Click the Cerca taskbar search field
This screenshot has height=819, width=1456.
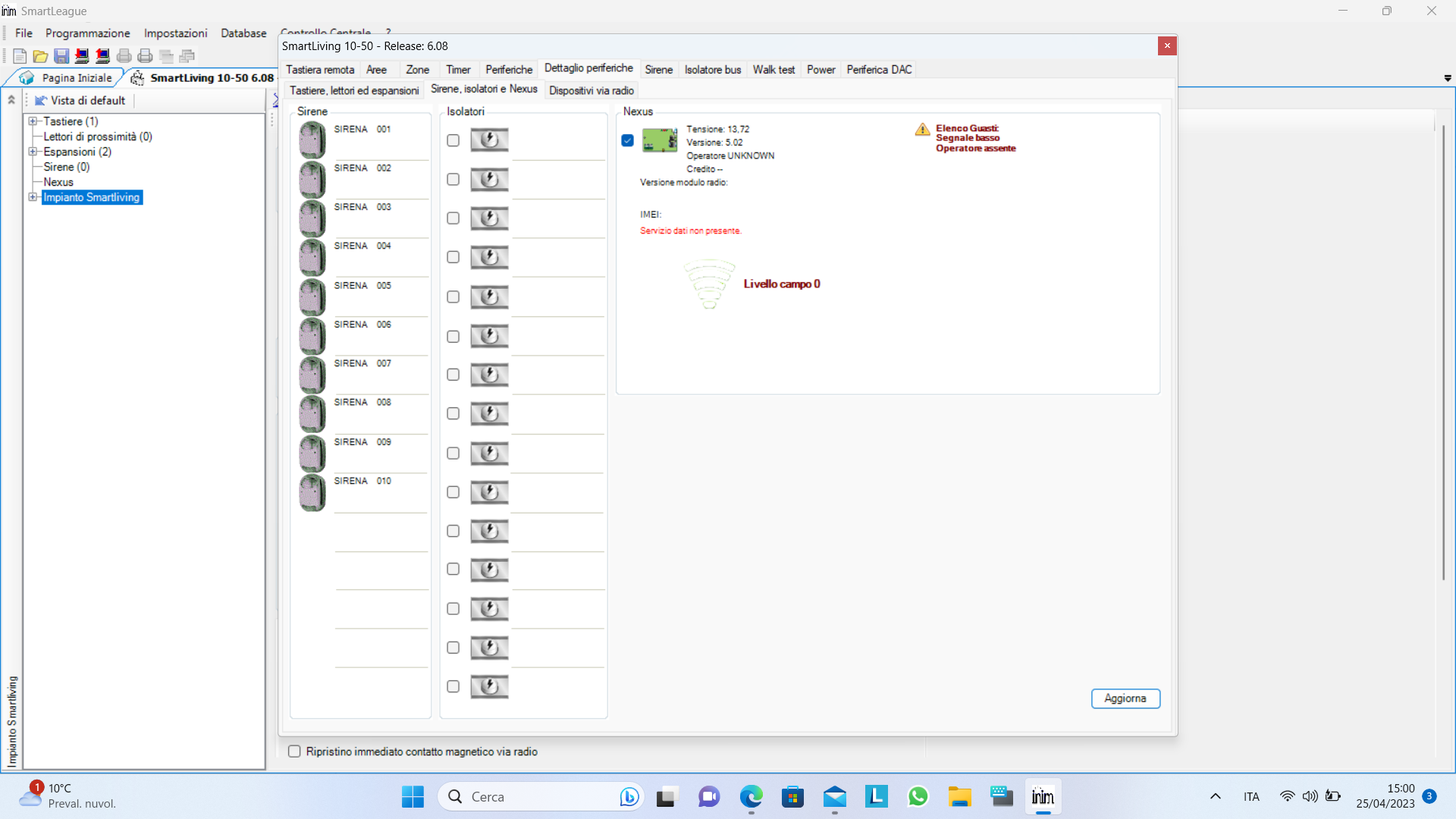[540, 797]
